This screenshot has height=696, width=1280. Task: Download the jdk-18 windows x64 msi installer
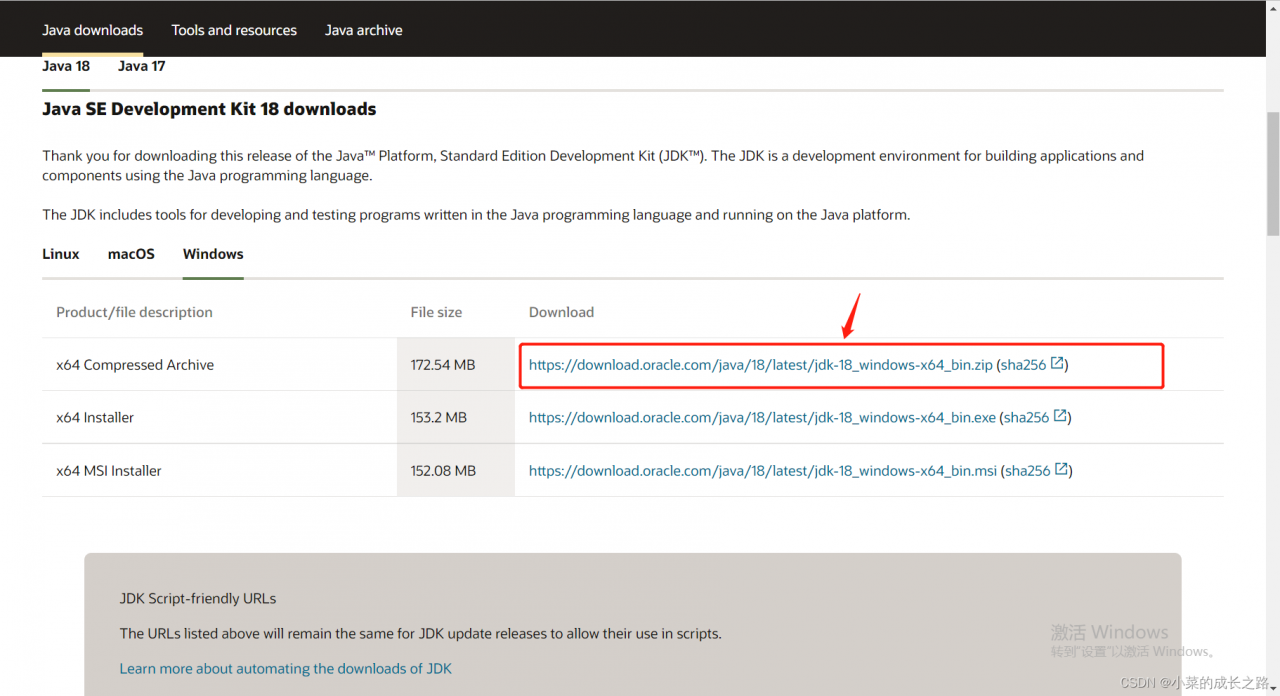762,471
